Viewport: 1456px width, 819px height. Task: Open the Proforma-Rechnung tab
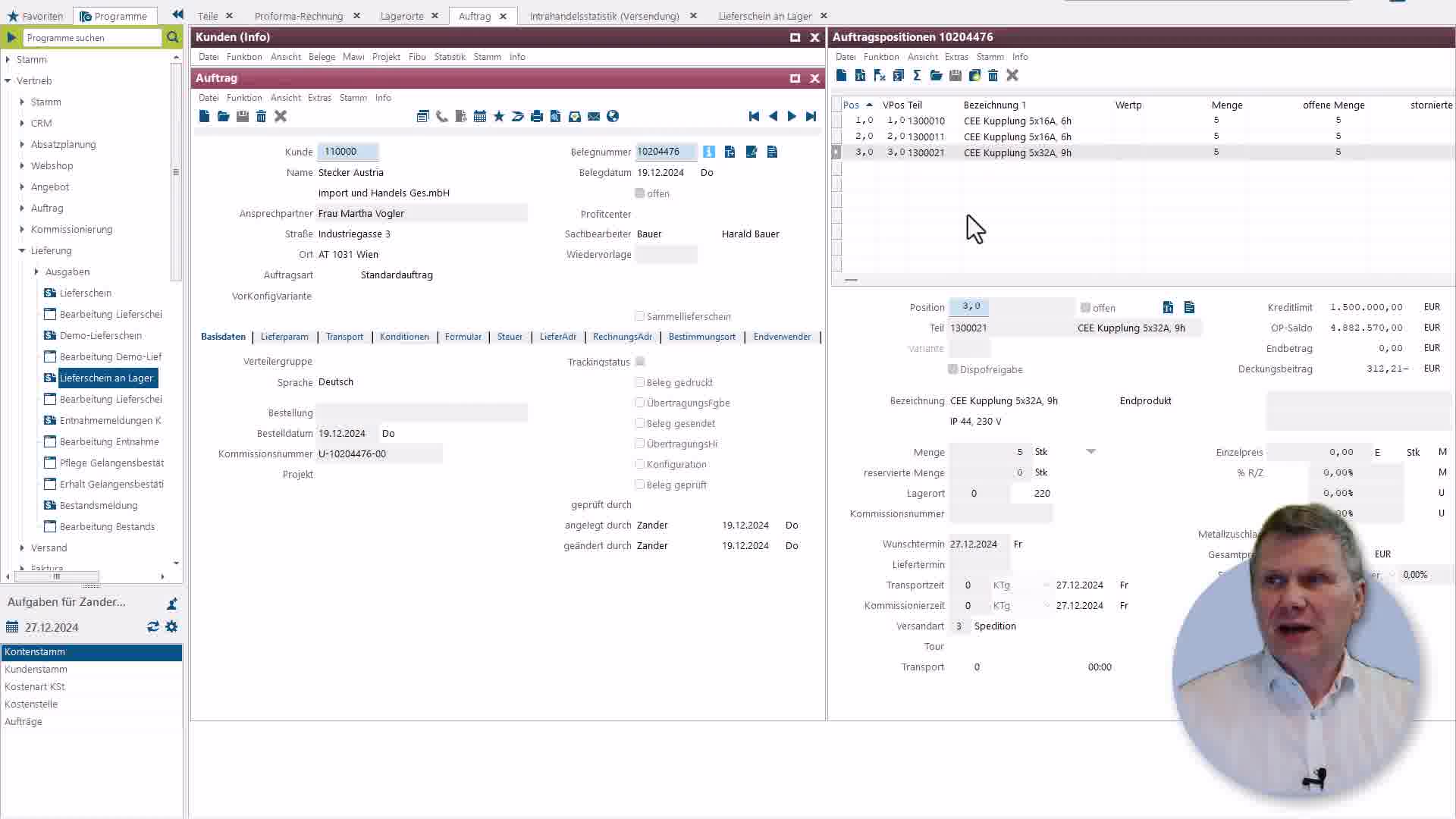click(x=299, y=16)
